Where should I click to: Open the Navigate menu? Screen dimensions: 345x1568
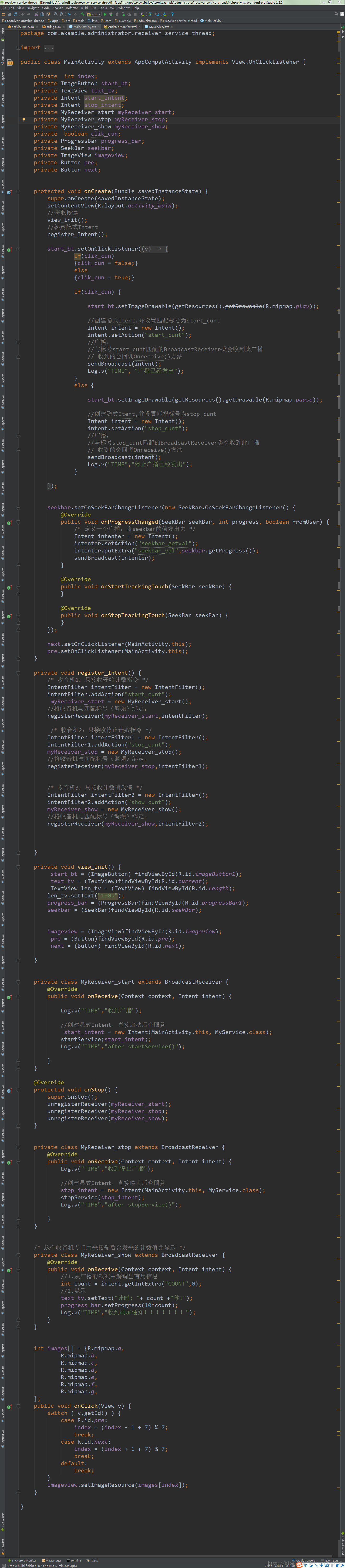32,8
